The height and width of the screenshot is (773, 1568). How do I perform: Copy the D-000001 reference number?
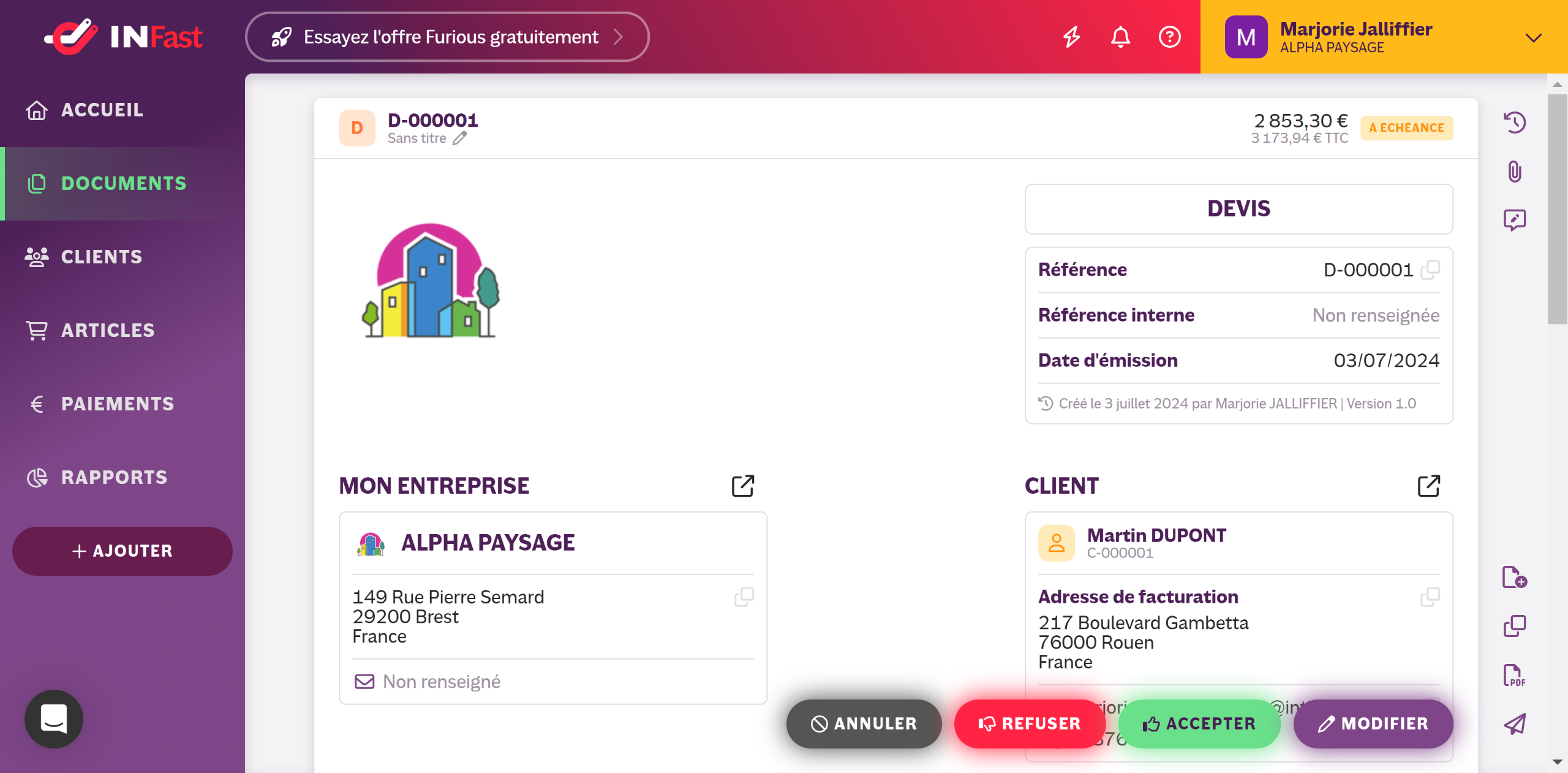pyautogui.click(x=1430, y=270)
